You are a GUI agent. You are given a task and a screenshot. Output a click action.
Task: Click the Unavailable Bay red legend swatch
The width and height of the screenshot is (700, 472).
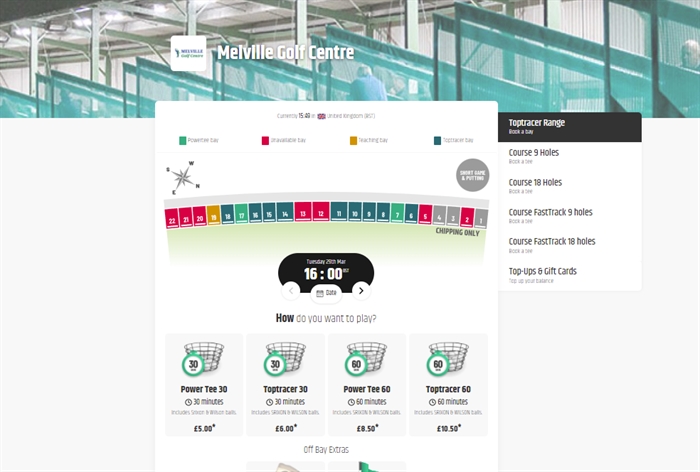coord(265,141)
